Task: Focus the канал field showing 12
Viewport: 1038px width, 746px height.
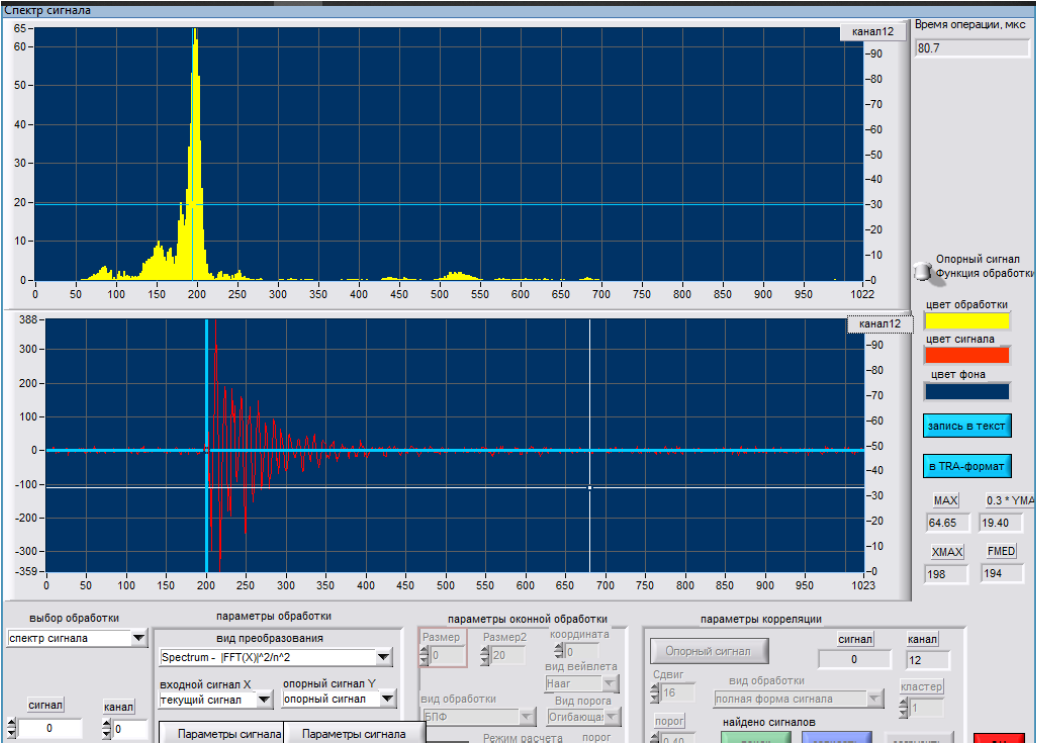Action: (926, 660)
